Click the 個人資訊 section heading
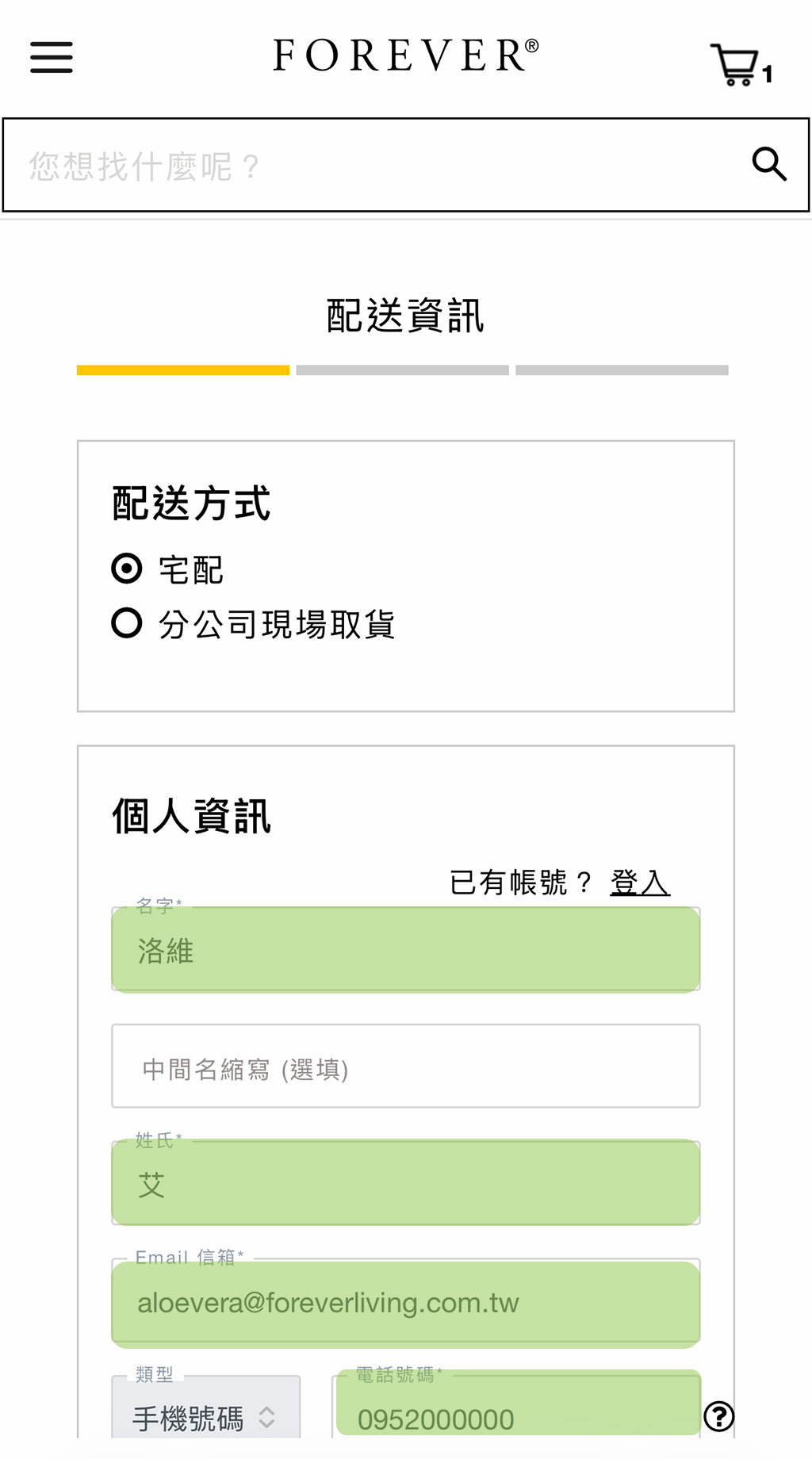The width and height of the screenshot is (812, 1459). pos(191,816)
